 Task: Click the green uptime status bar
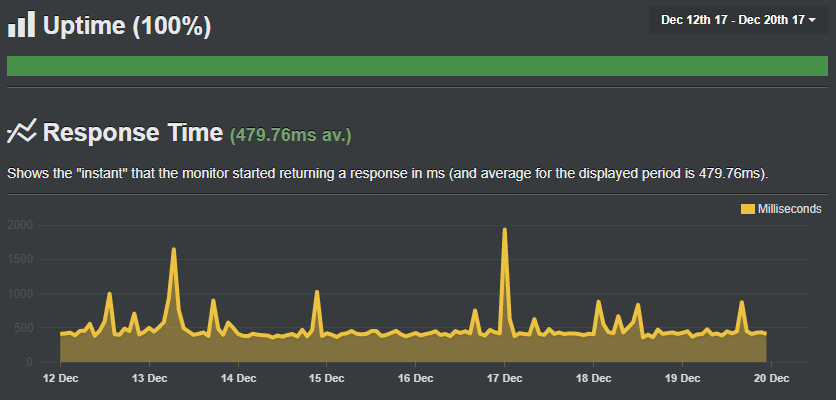(418, 66)
